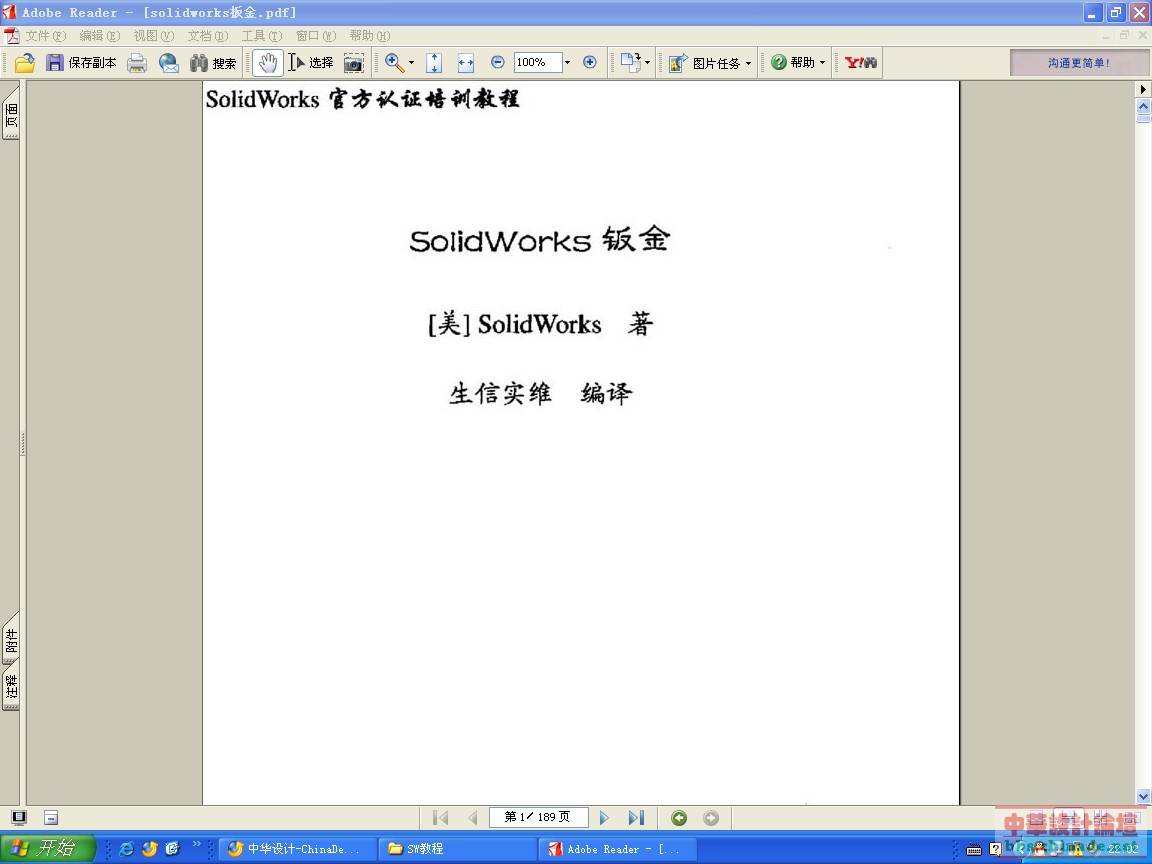This screenshot has width=1152, height=864.
Task: Click the Open file folder icon
Action: pos(24,63)
